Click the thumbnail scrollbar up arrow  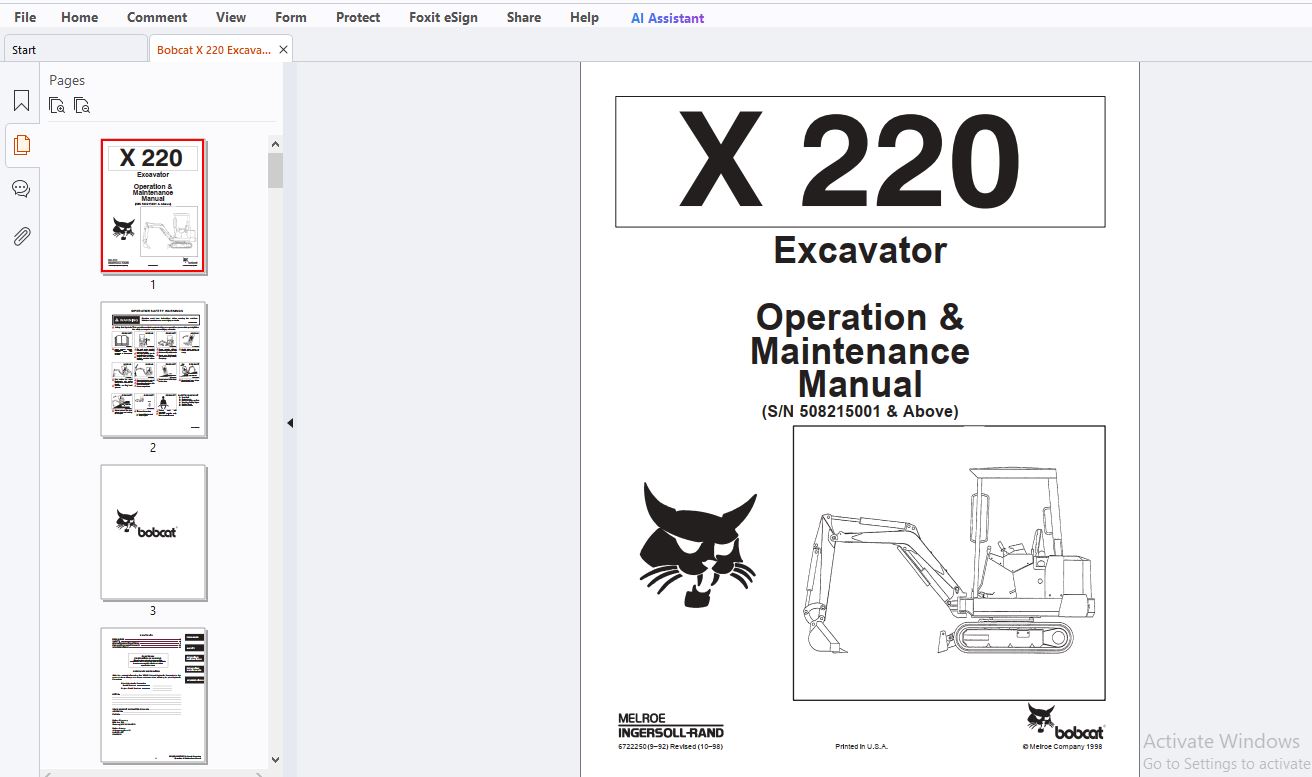pos(275,145)
